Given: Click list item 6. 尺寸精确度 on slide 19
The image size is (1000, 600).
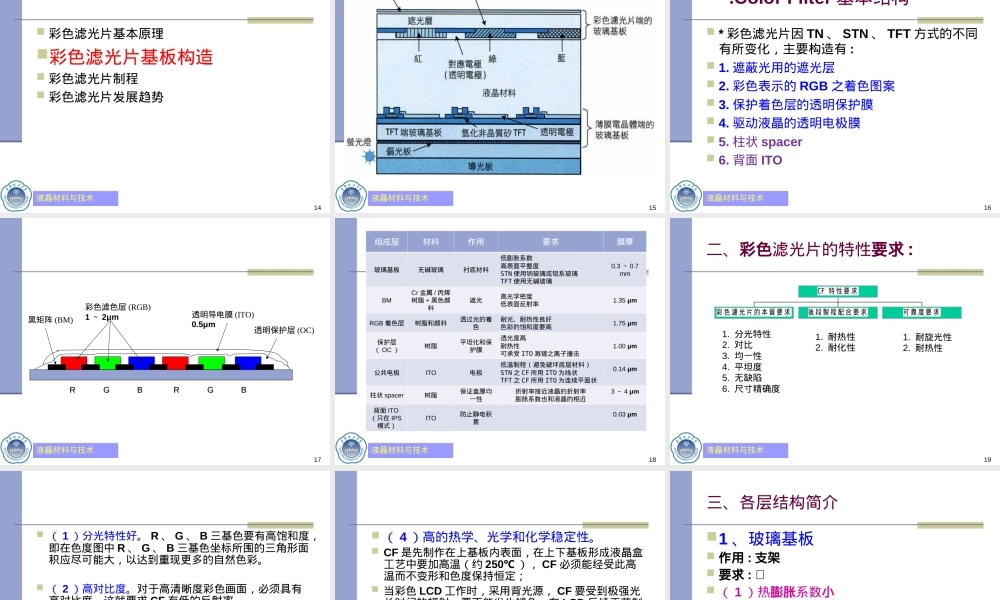Looking at the screenshot, I should pos(751,388).
